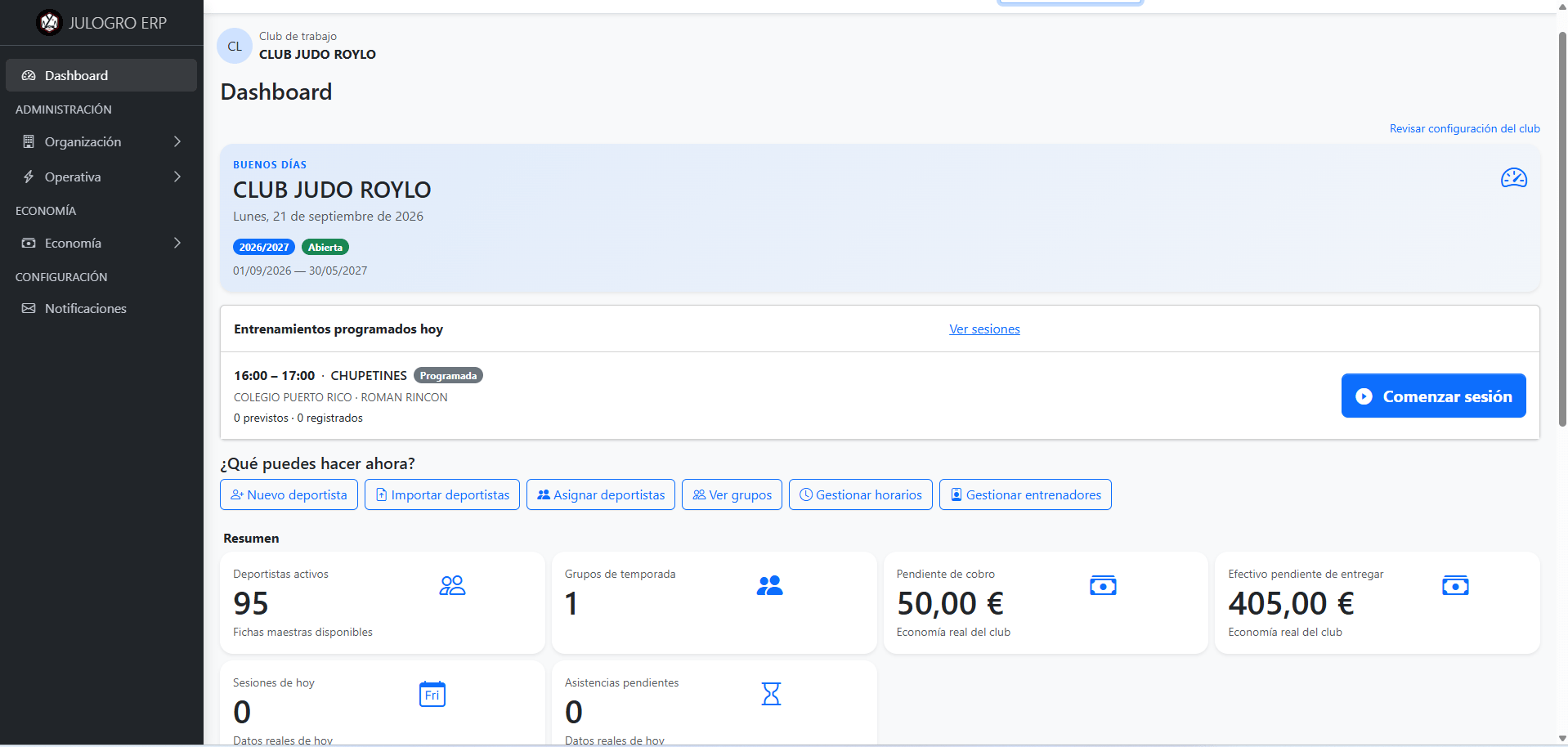Click the calendar icon on the Sesiones de hoy card

[432, 694]
